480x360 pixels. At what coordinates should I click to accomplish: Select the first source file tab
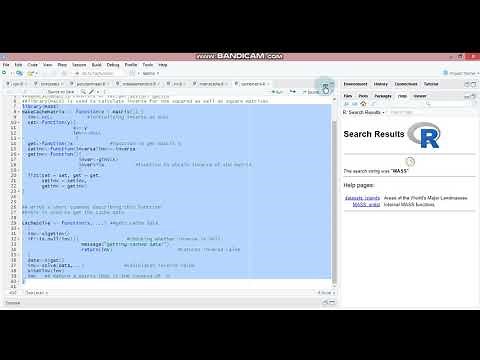tap(17, 84)
